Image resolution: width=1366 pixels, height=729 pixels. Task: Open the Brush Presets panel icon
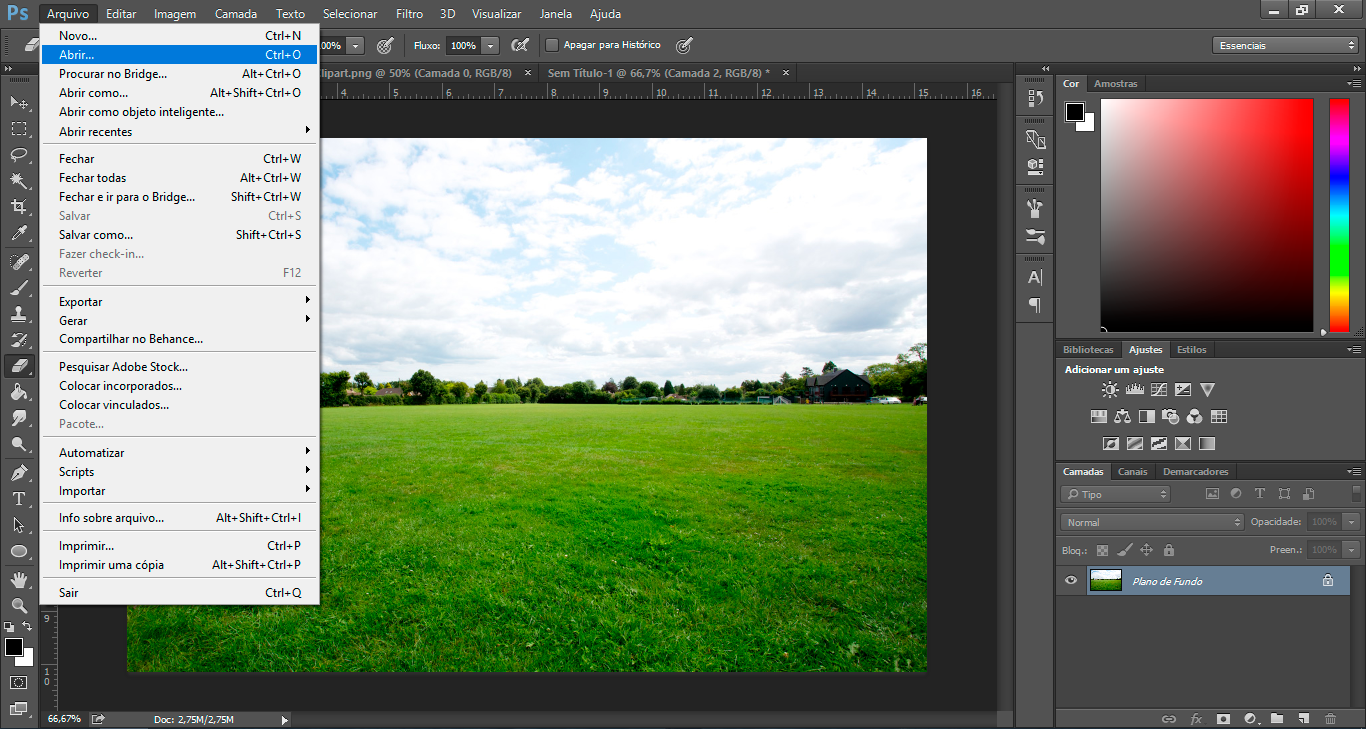(x=1035, y=237)
